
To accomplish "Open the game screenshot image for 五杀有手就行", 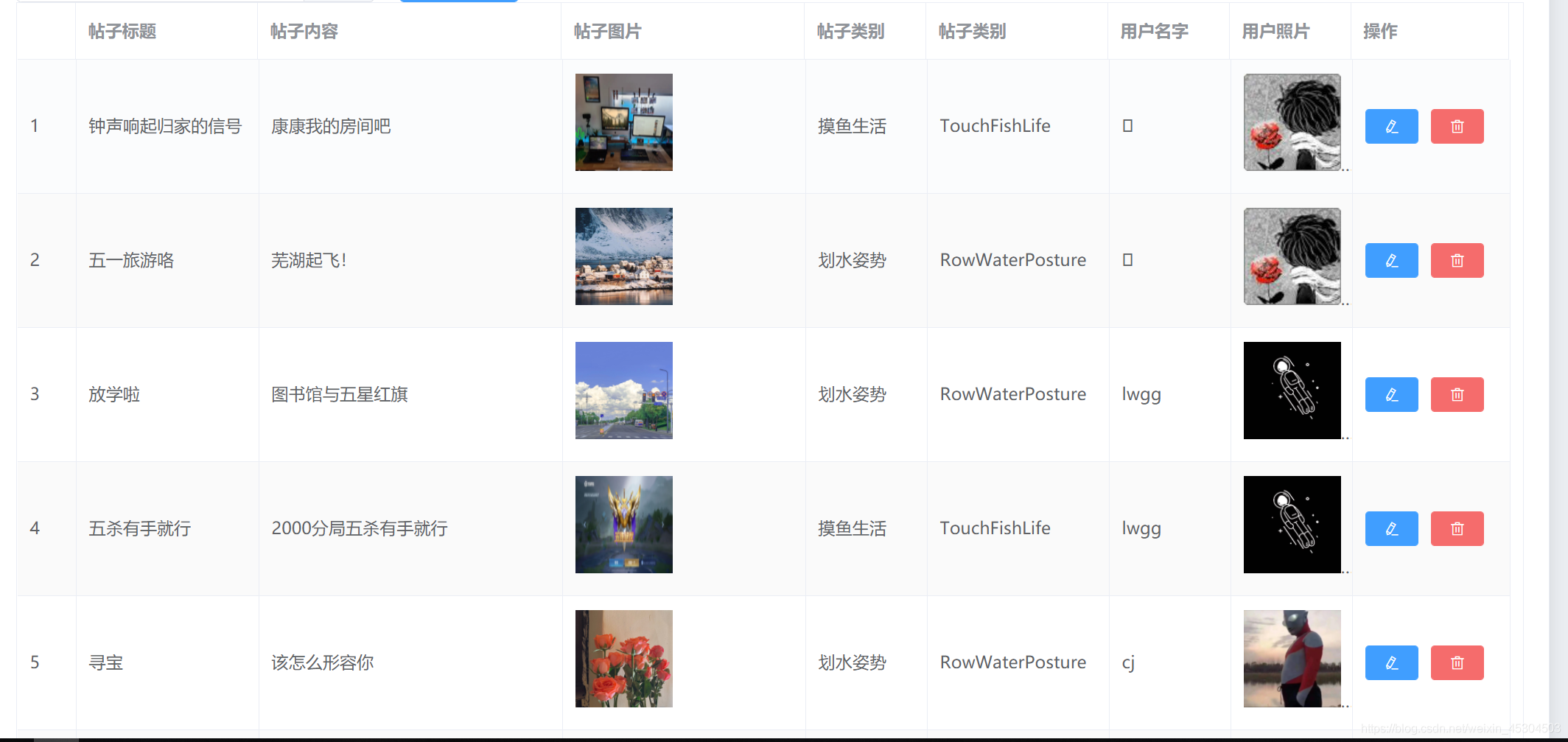I will pos(623,525).
